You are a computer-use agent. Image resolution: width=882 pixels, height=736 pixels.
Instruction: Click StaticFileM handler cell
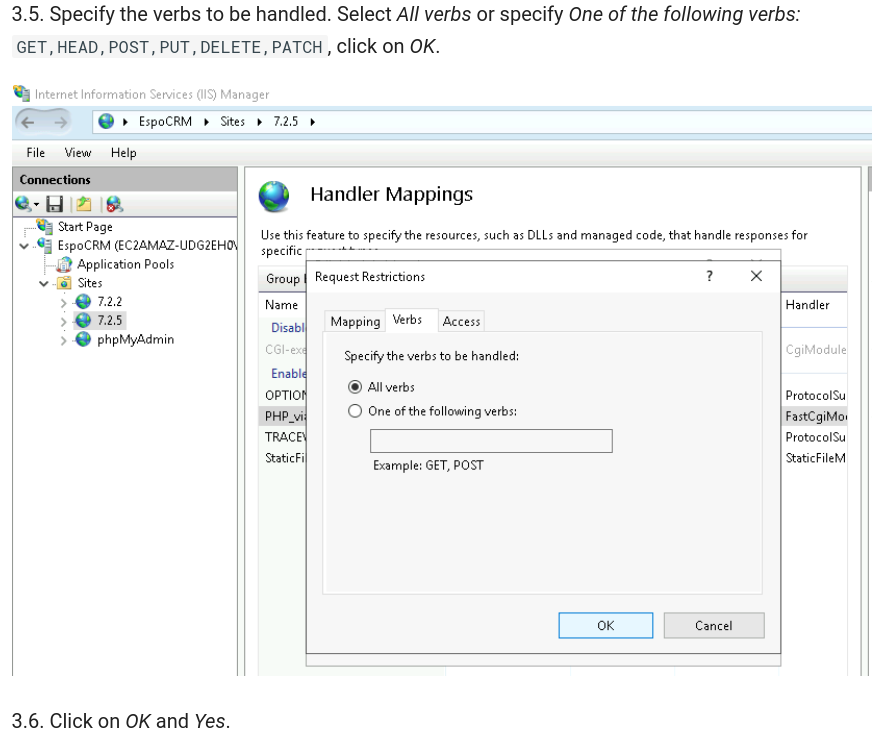[x=816, y=458]
